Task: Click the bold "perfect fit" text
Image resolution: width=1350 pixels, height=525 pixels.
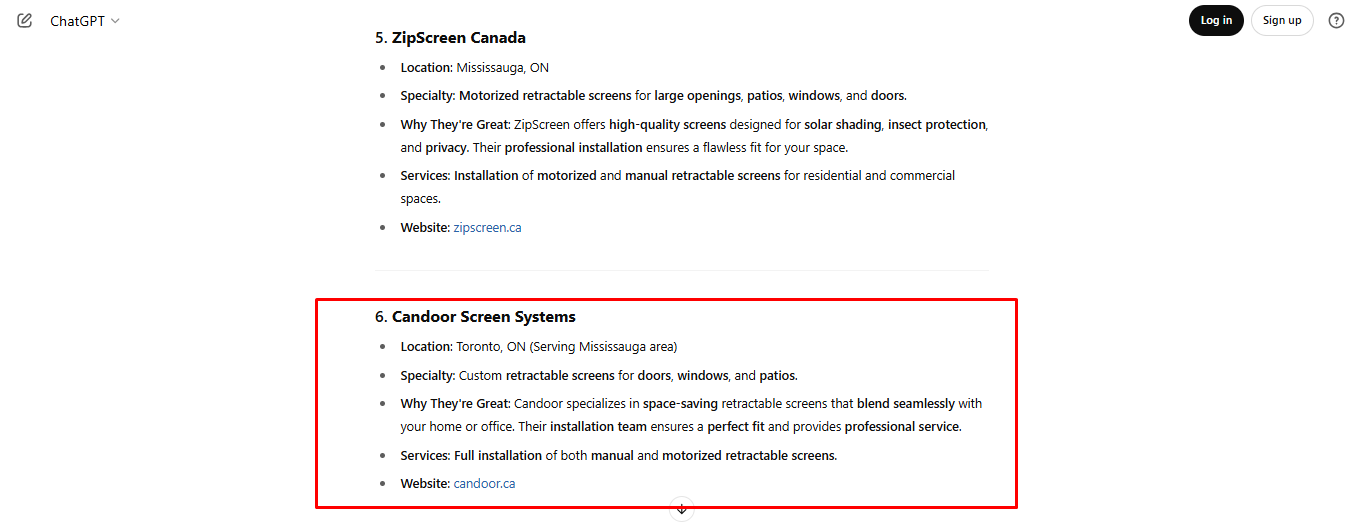Action: coord(737,427)
